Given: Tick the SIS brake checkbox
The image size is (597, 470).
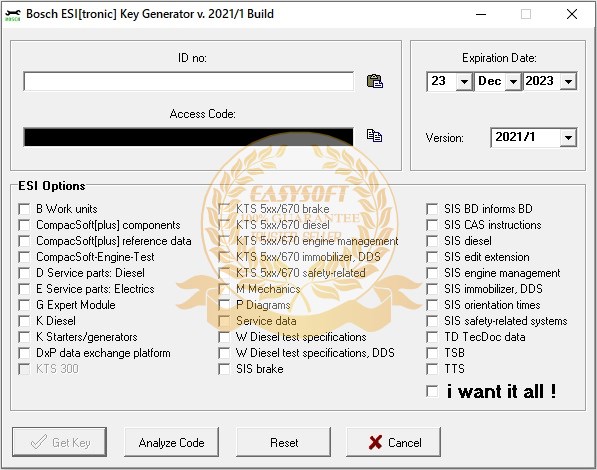Looking at the screenshot, I should click(224, 369).
